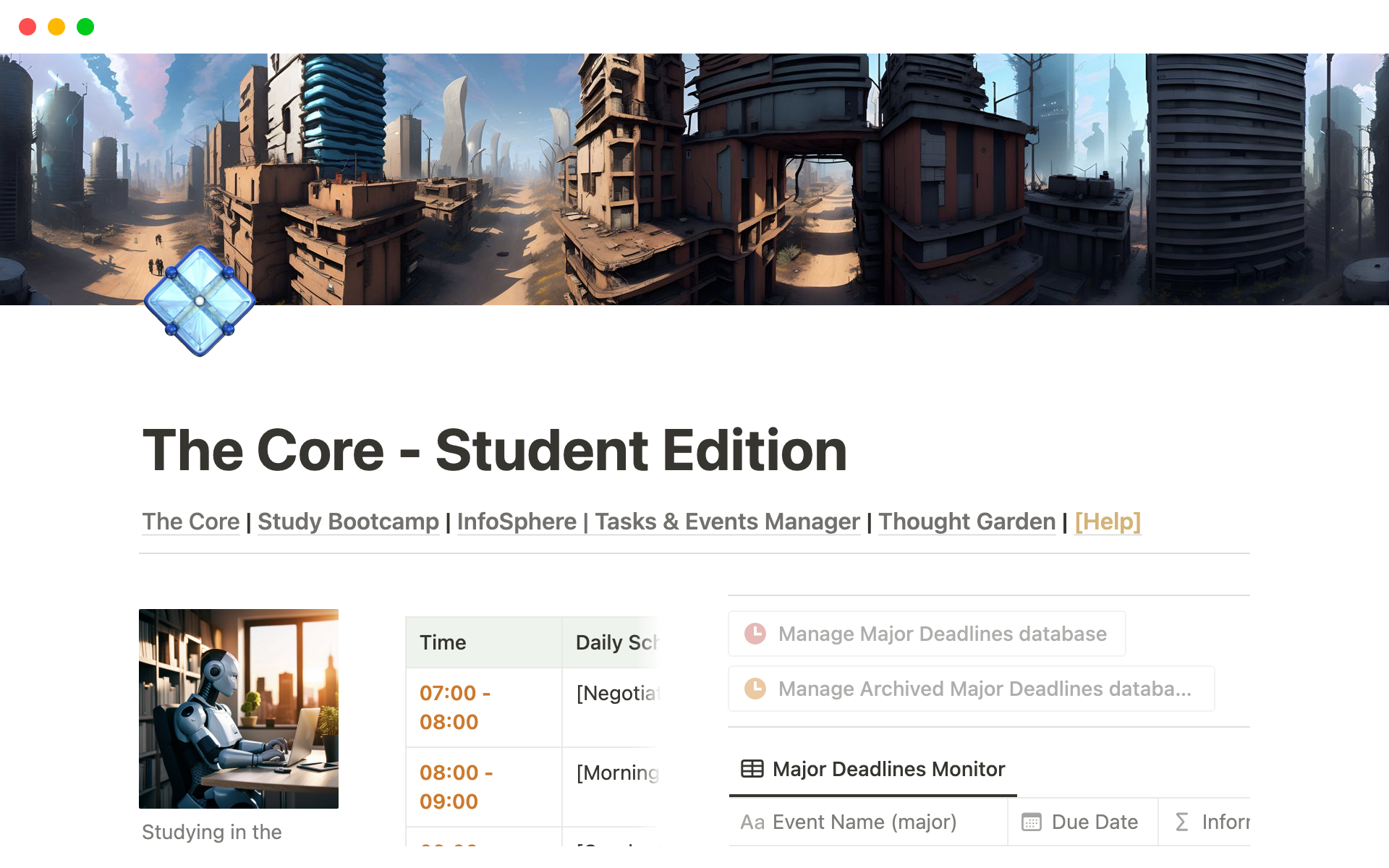Open the Study Bootcamp page link

coord(348,521)
